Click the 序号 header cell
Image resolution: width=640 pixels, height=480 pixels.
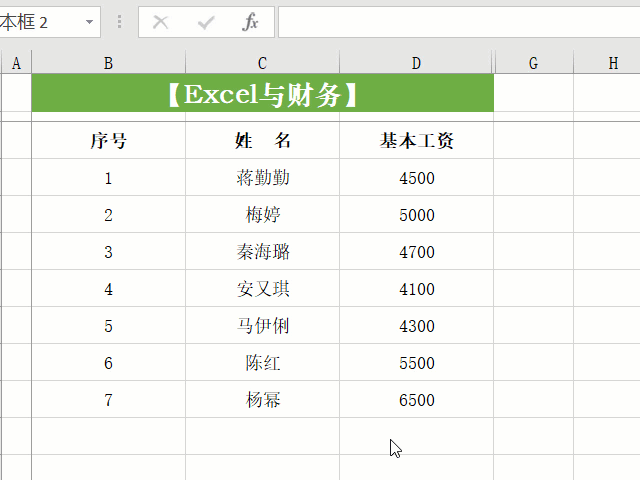click(x=108, y=140)
